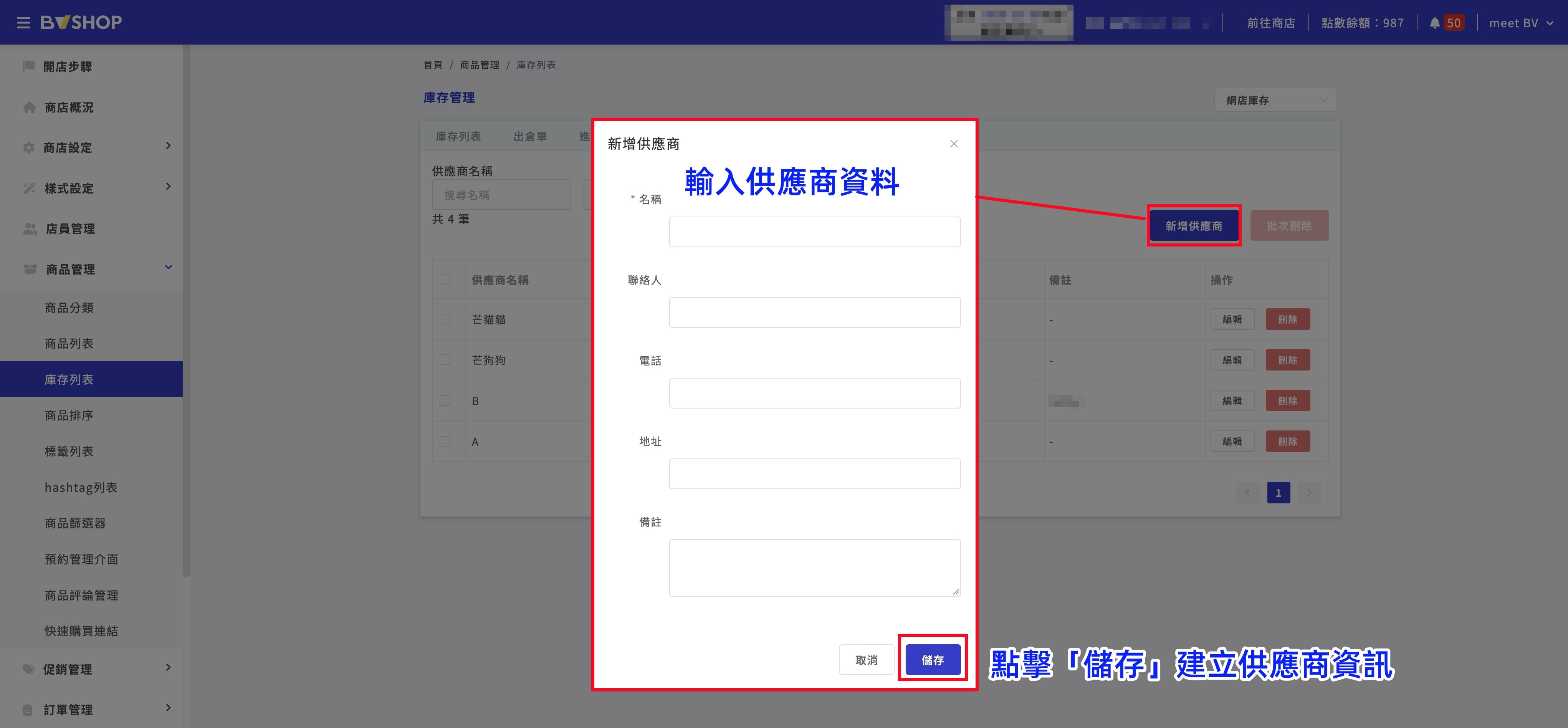Click 編輯 for 芒狗狗 row
Screen dimensions: 1568x728
[1232, 360]
